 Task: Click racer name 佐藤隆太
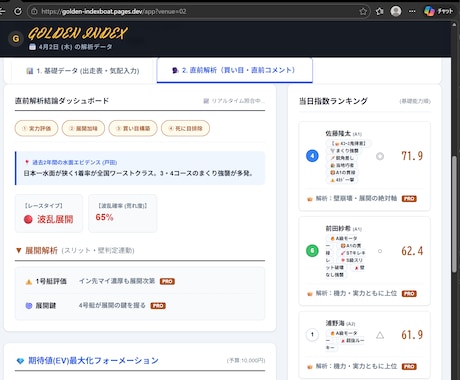pos(338,133)
